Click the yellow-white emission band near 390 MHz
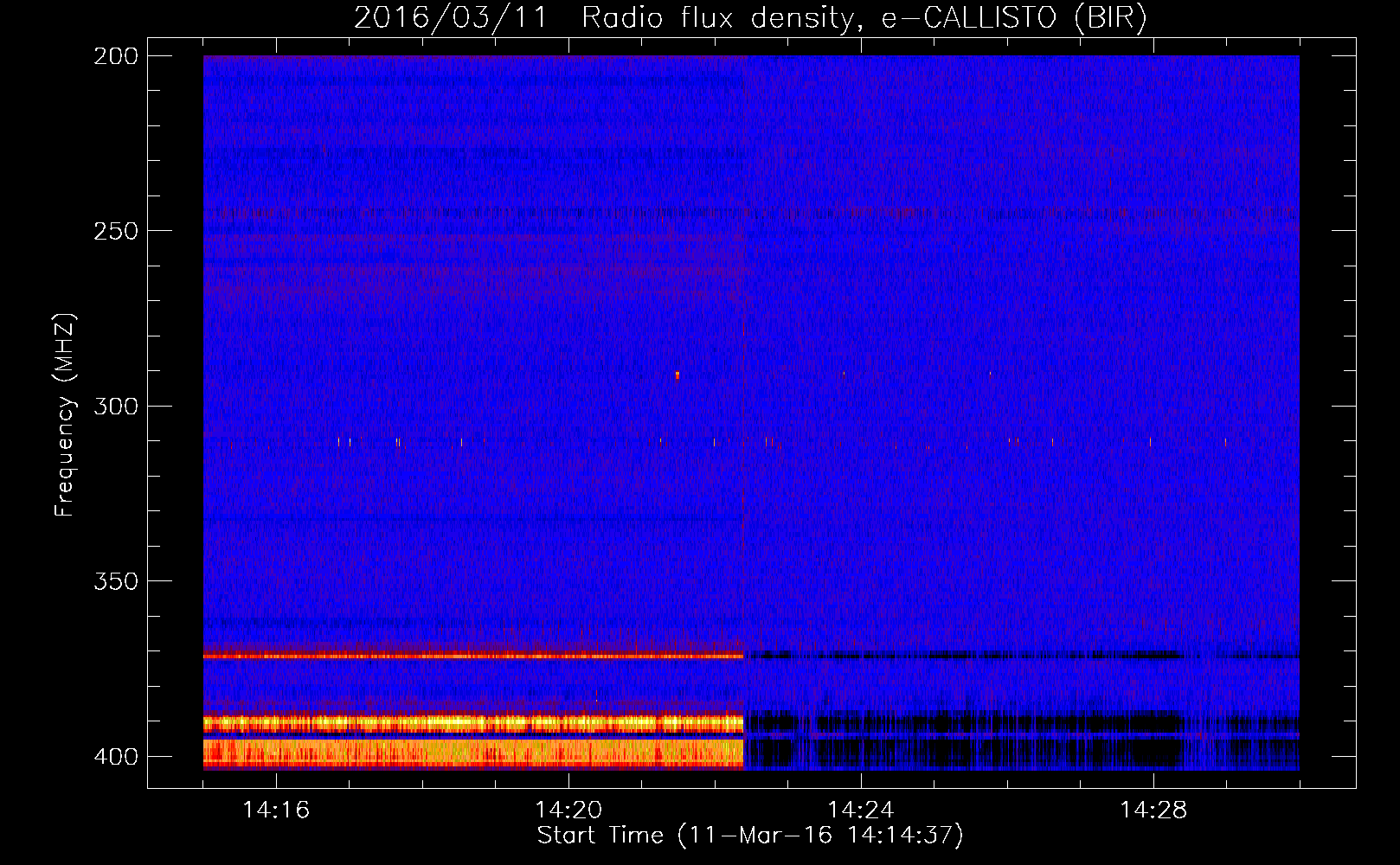The height and width of the screenshot is (865, 1400). 473,722
